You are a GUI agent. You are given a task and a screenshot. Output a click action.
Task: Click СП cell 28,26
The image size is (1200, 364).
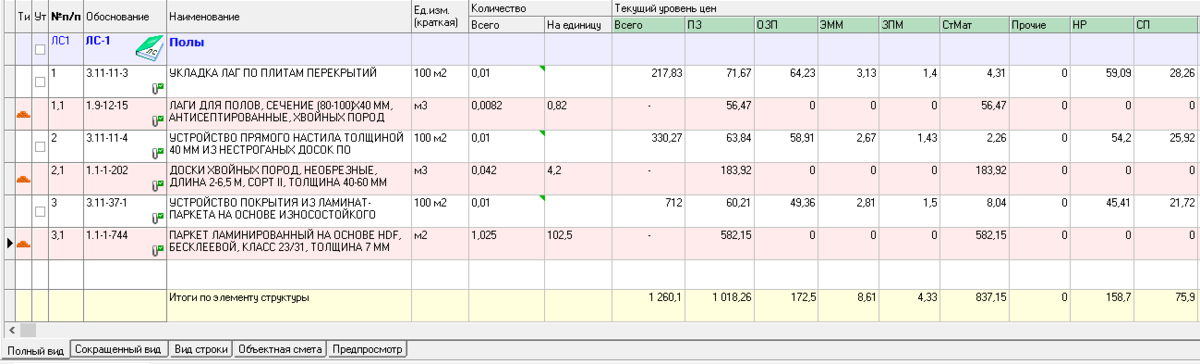[x=1166, y=82]
